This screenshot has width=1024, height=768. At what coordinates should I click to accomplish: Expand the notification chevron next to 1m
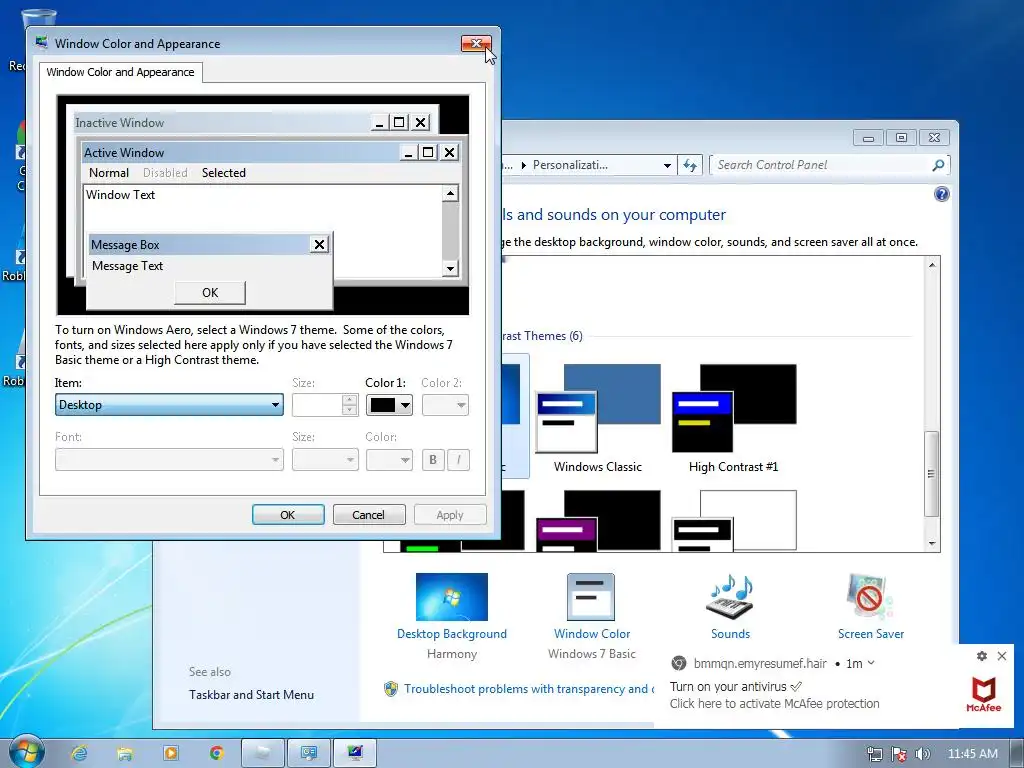[871, 663]
